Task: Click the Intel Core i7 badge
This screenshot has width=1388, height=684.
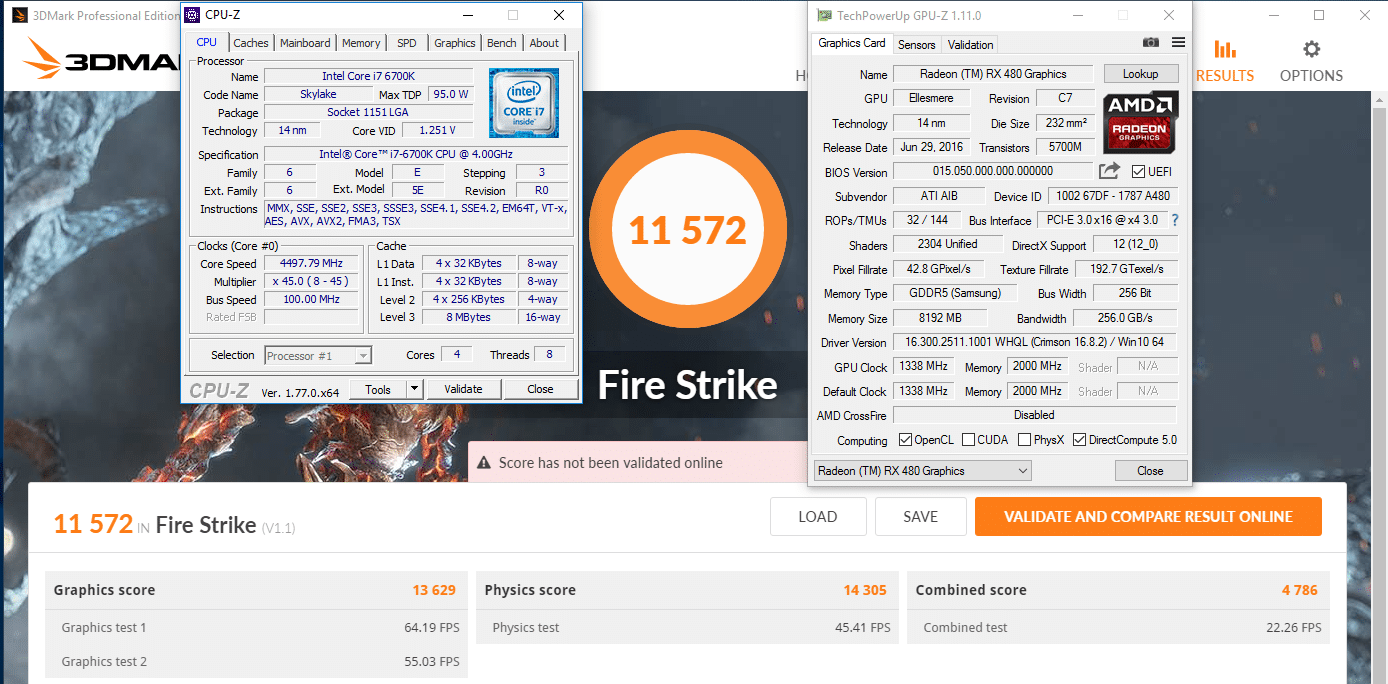Action: click(523, 103)
